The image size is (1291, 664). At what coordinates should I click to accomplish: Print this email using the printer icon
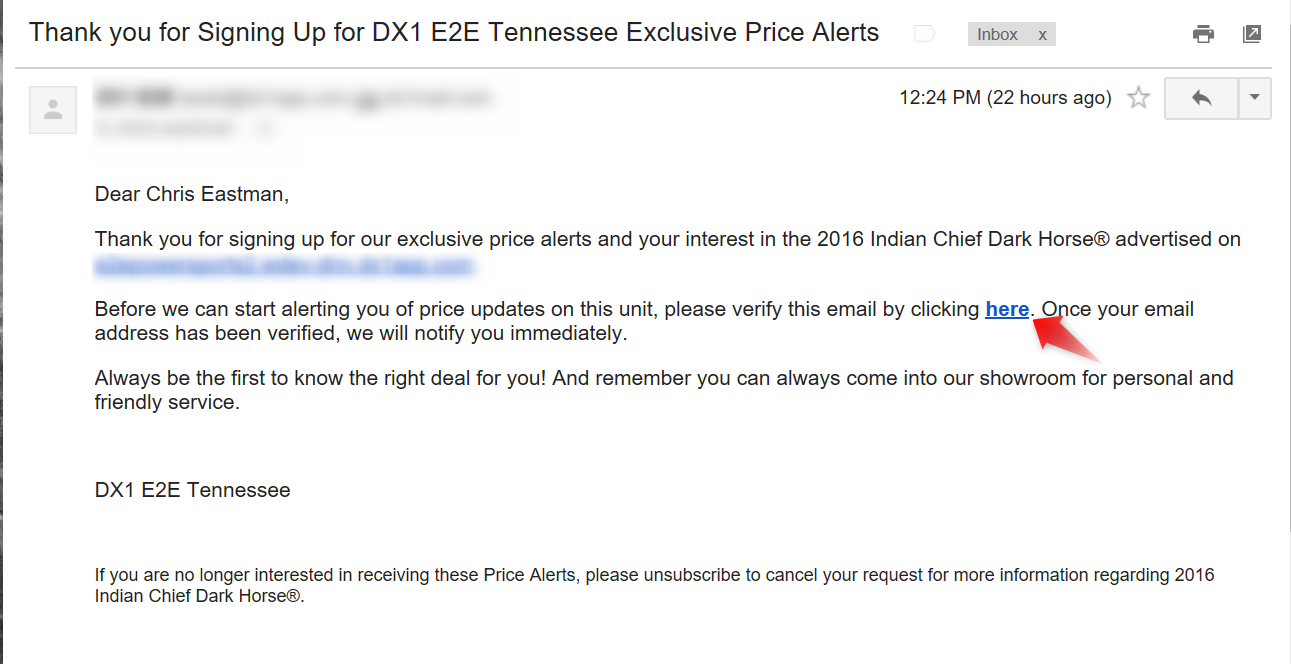coord(1203,34)
